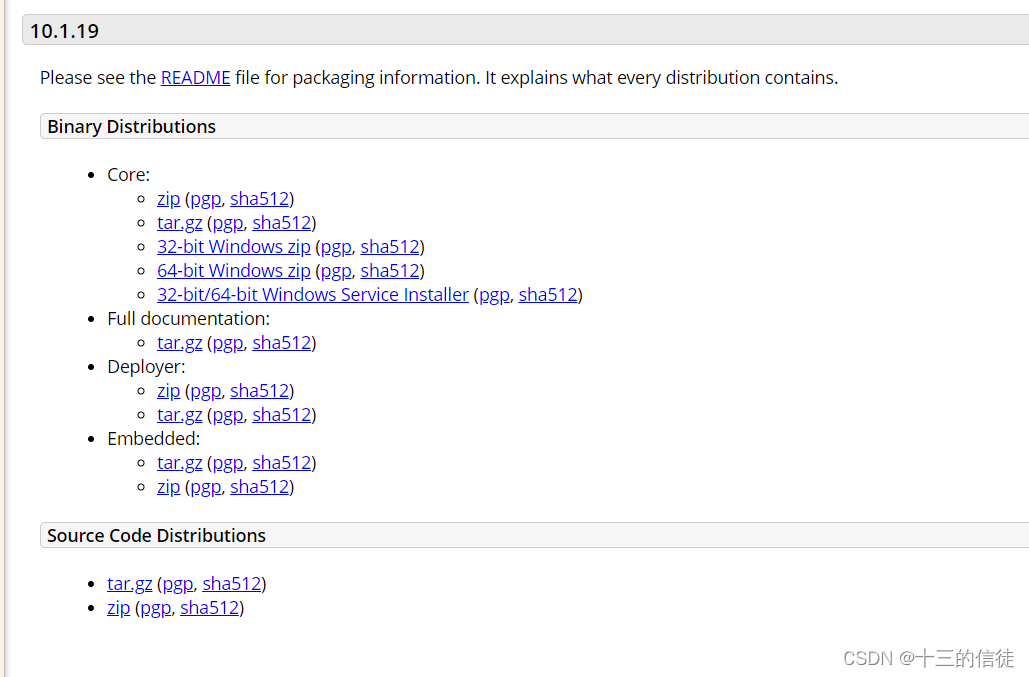Download the 32-bit Windows zip
Screen dimensions: 1029x677
click(x=234, y=247)
